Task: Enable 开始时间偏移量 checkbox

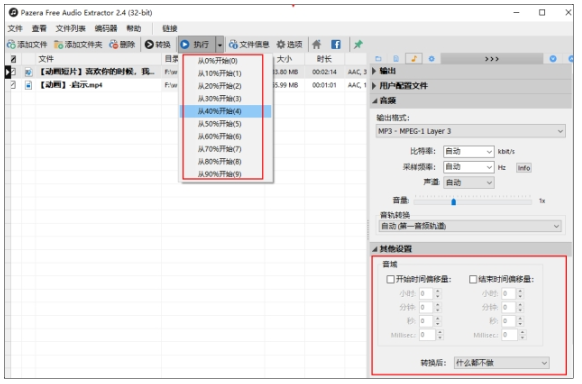Action: (390, 279)
